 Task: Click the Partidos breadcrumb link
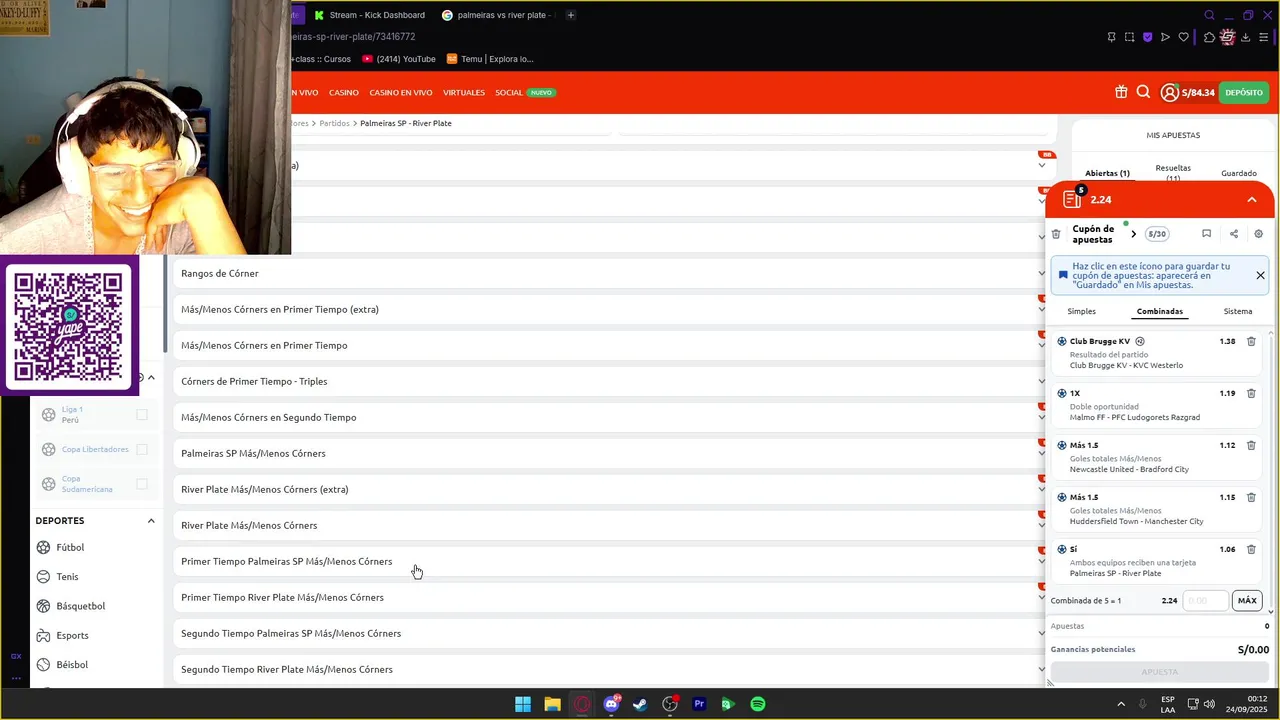[334, 123]
